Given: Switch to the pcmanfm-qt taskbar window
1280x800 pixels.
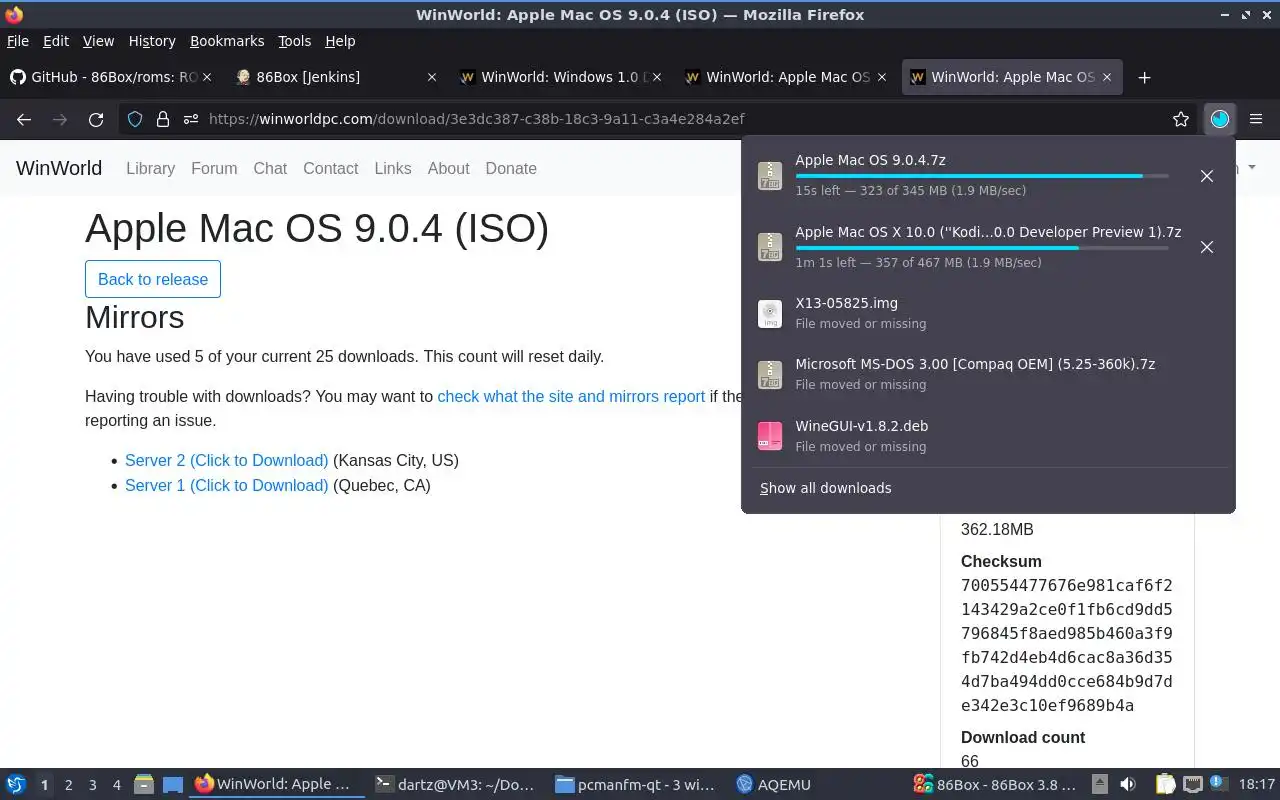Looking at the screenshot, I should (x=635, y=785).
